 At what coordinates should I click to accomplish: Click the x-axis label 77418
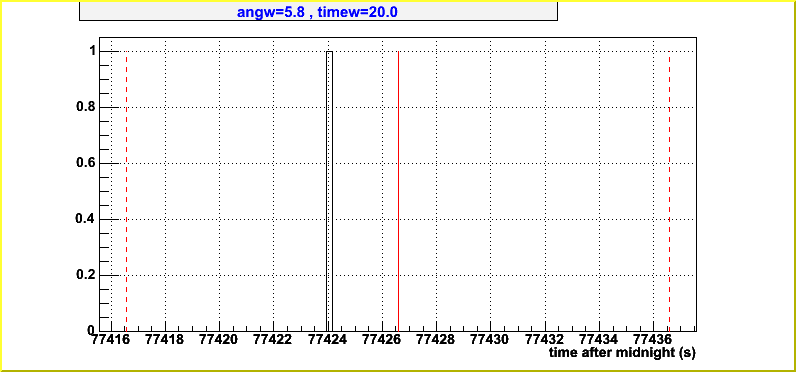tap(165, 339)
